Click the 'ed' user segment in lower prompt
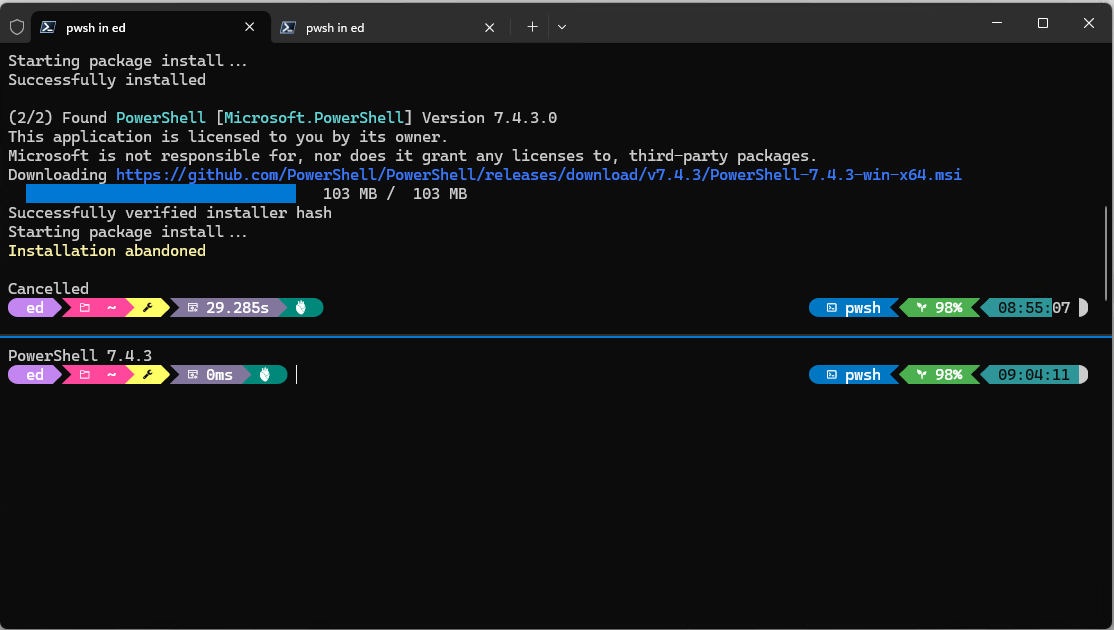 (x=35, y=374)
